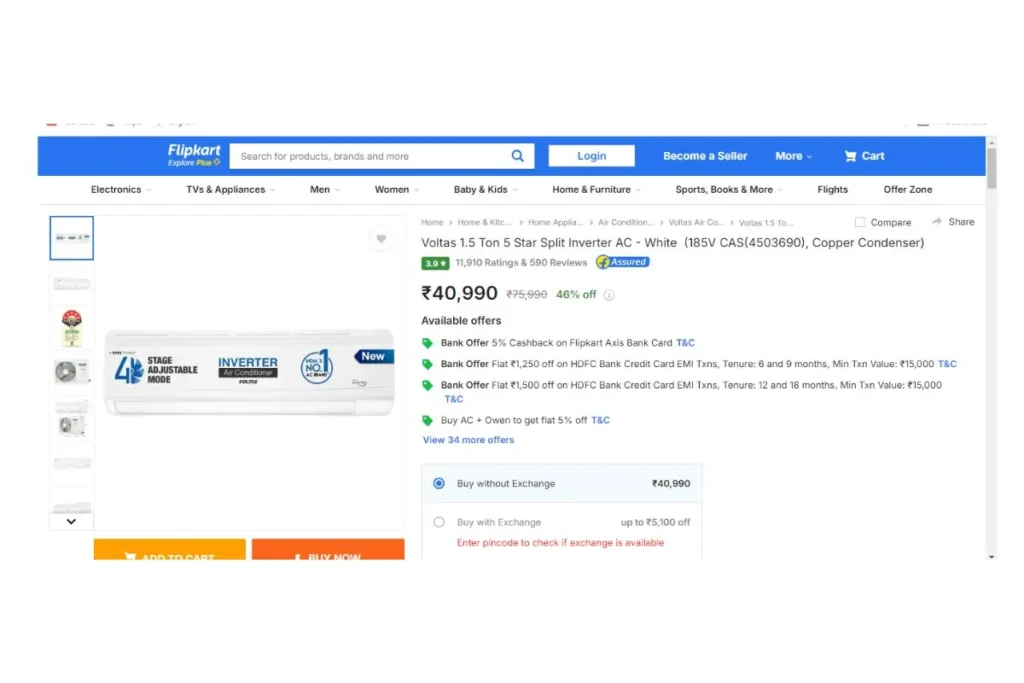Click the search magnifier icon
1024x683 pixels.
(517, 156)
